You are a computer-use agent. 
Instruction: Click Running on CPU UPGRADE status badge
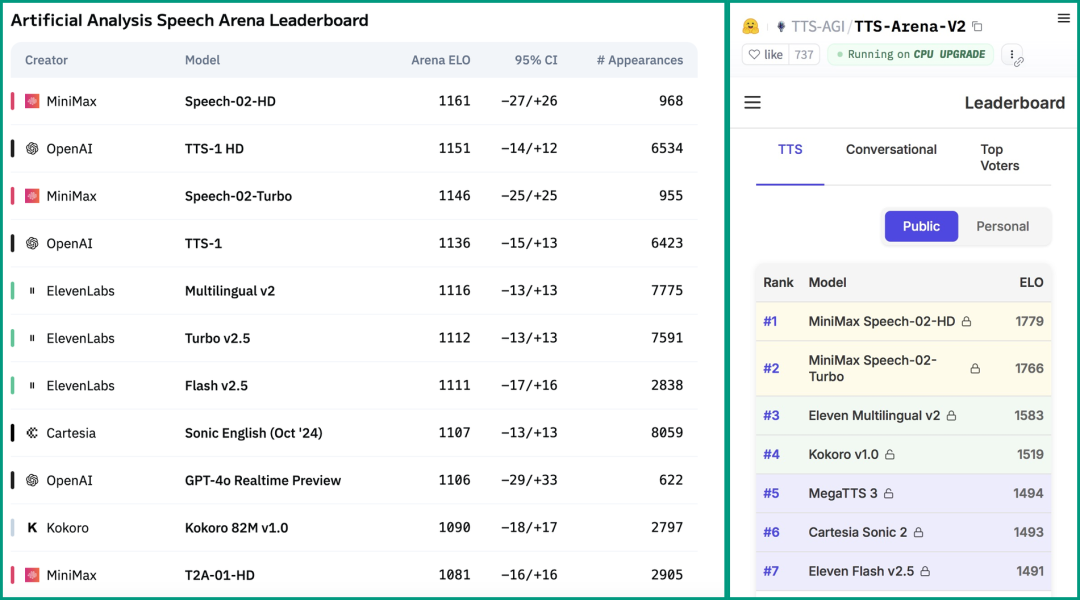click(911, 54)
